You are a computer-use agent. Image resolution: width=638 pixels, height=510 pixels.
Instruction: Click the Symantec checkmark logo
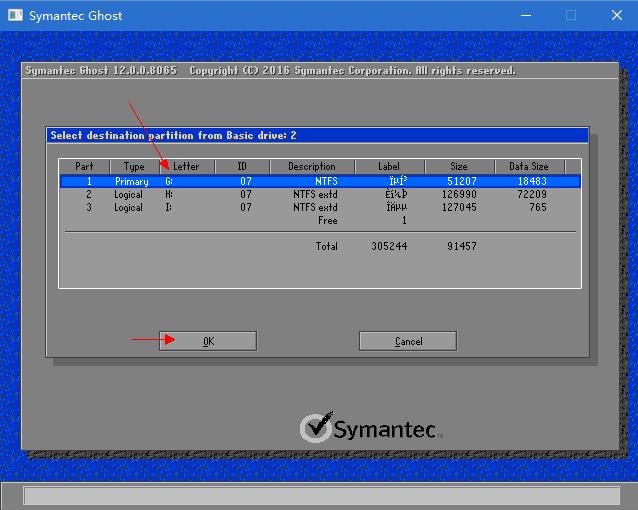coord(315,427)
